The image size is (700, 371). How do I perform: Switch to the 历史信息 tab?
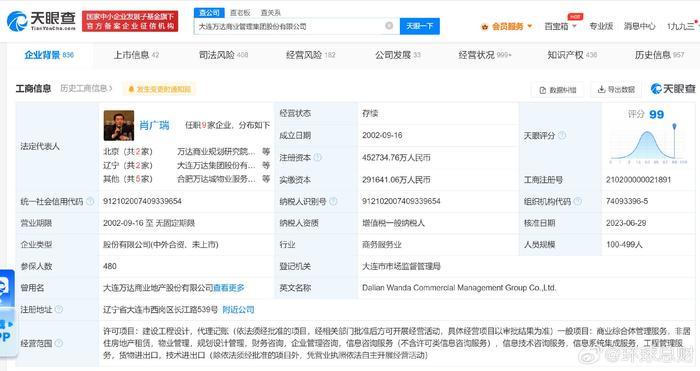tap(659, 55)
